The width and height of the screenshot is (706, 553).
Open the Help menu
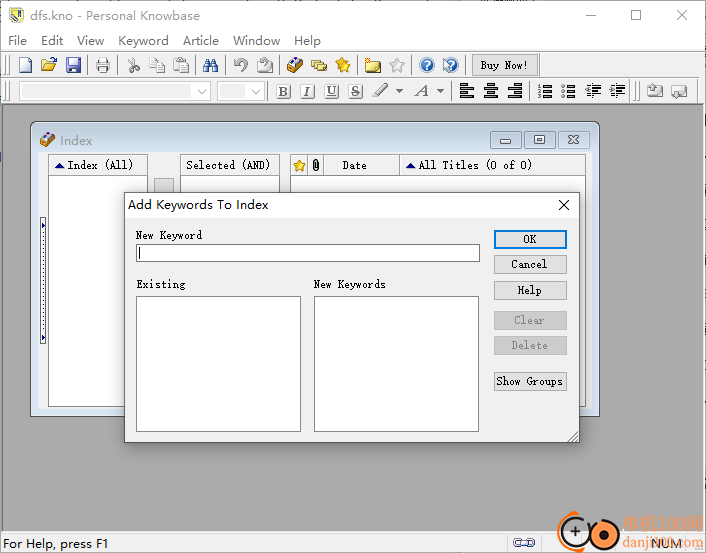point(308,41)
